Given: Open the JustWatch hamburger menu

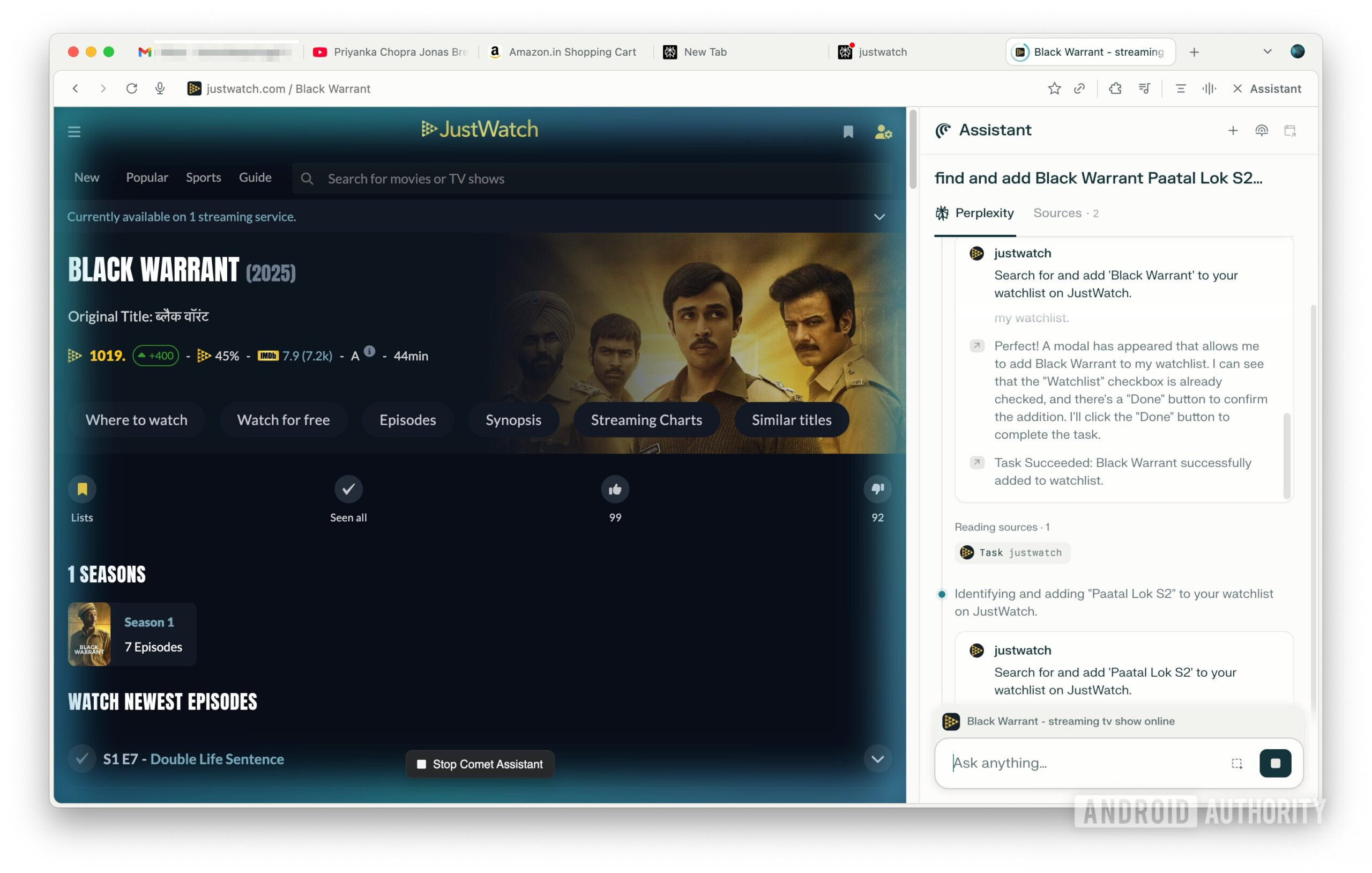Looking at the screenshot, I should (x=74, y=132).
